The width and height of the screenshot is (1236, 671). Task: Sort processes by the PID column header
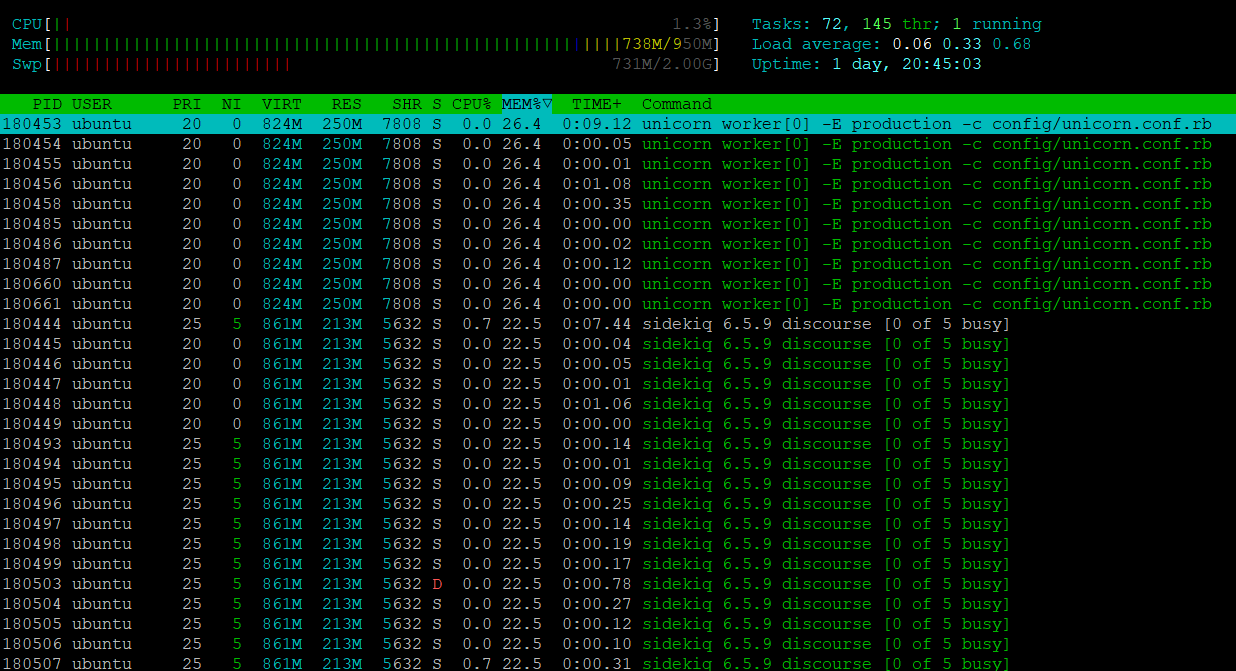[47, 104]
